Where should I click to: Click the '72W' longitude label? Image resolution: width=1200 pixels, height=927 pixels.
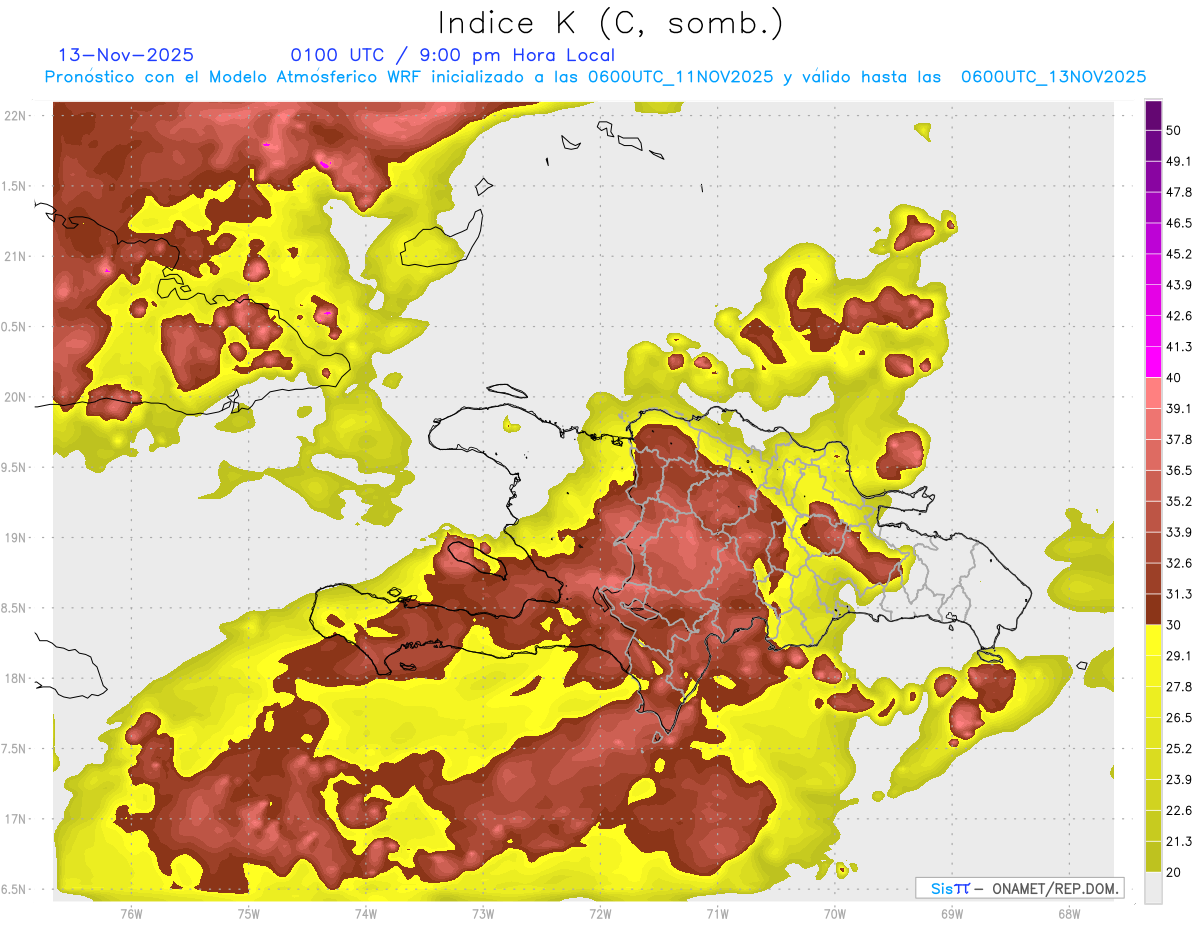tap(600, 913)
